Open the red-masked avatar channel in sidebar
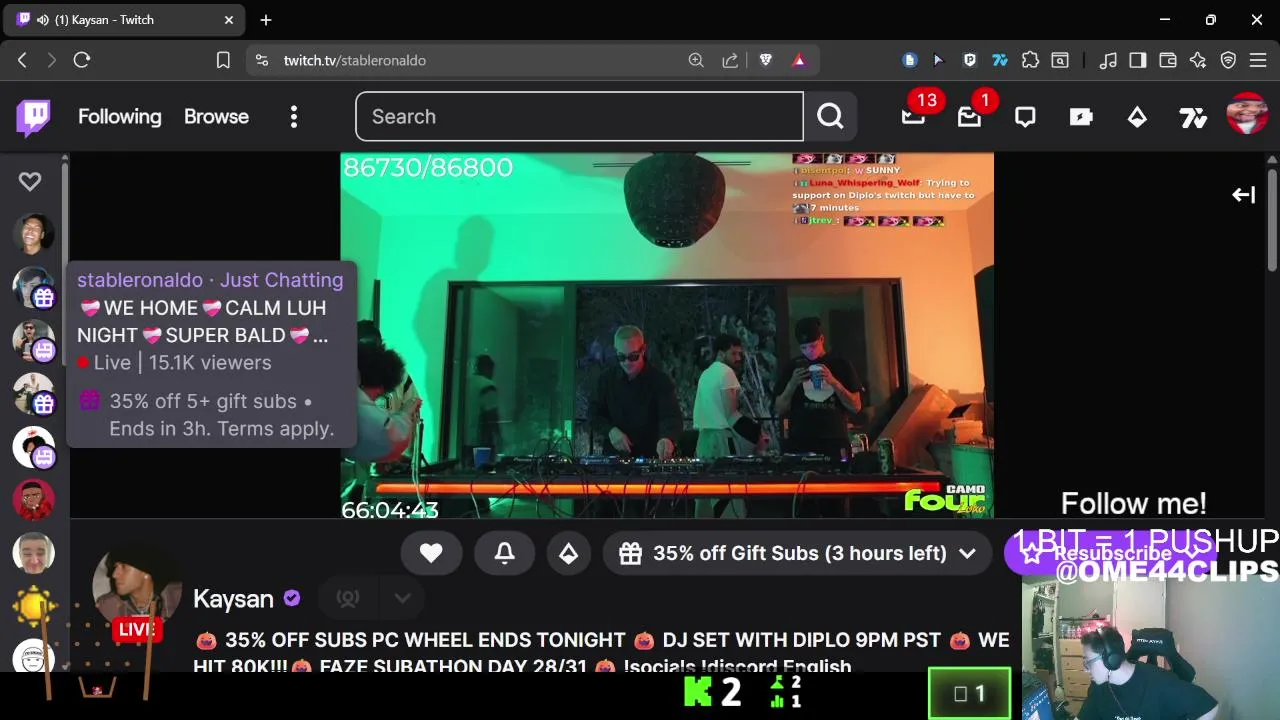 coord(33,499)
